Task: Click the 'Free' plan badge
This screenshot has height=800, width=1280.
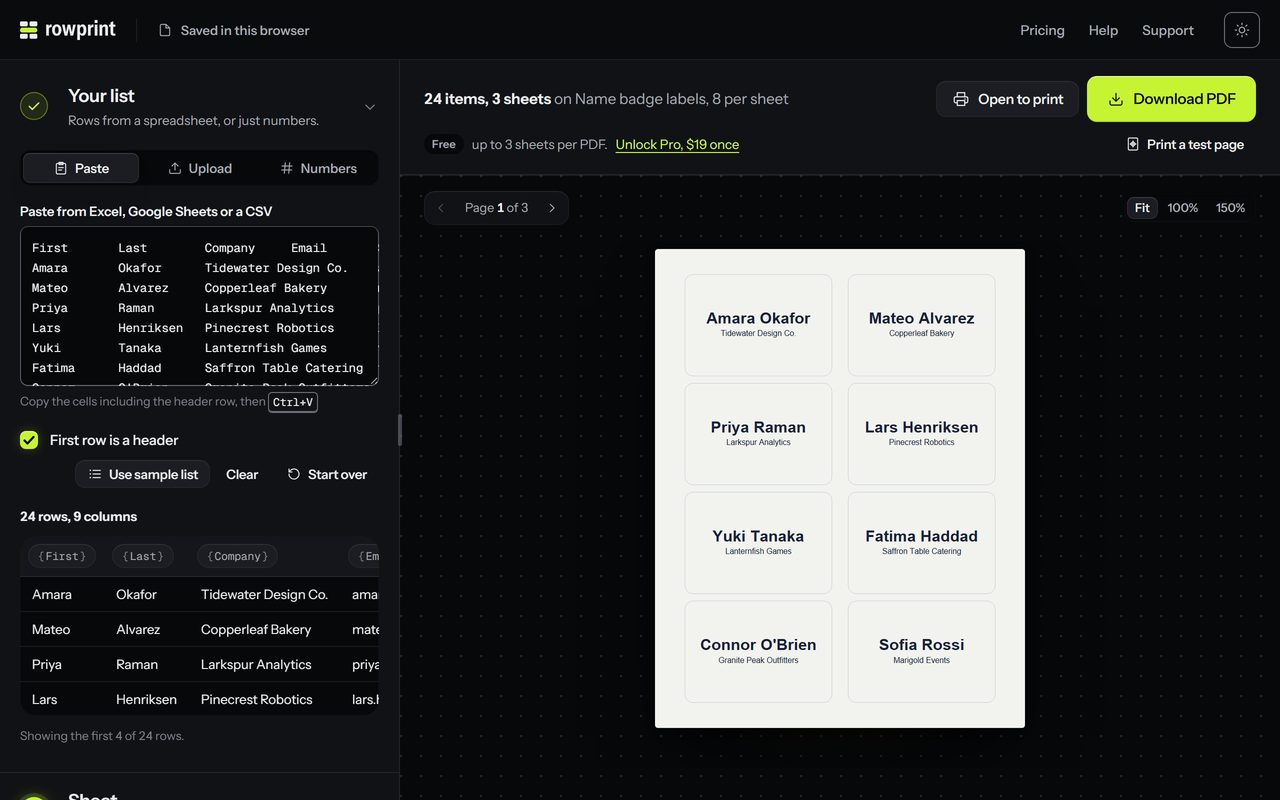Action: (x=444, y=144)
